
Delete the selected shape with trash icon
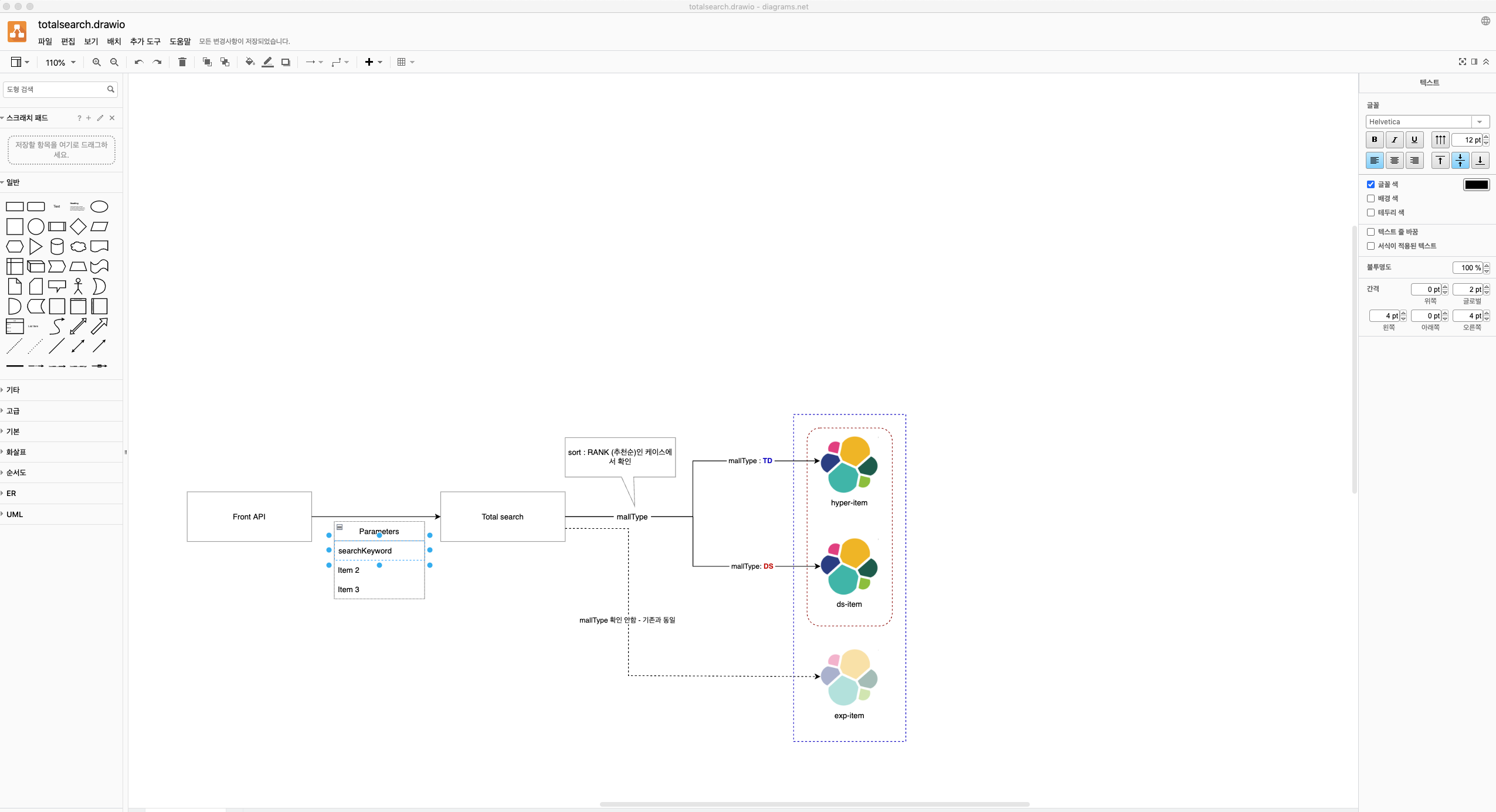(x=182, y=62)
